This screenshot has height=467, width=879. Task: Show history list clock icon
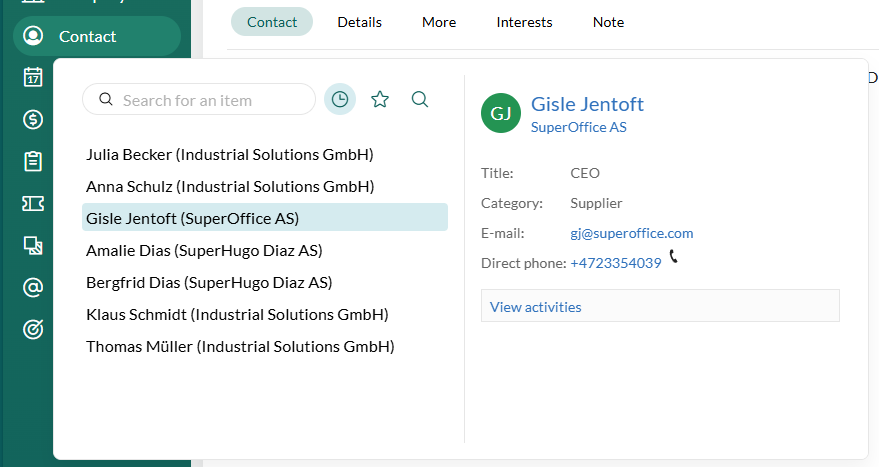point(340,99)
